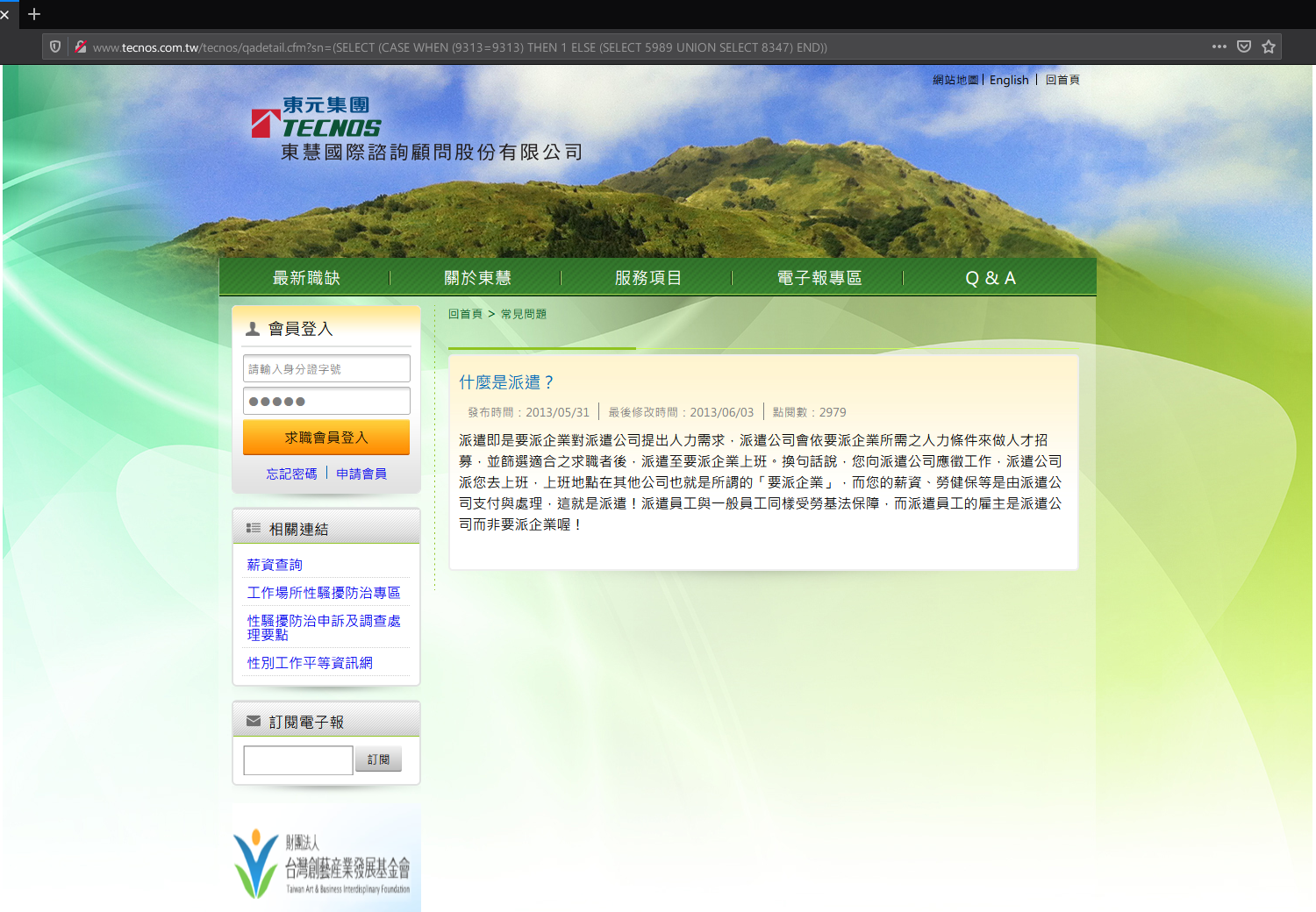Open the 申請會員 registration link

[361, 474]
